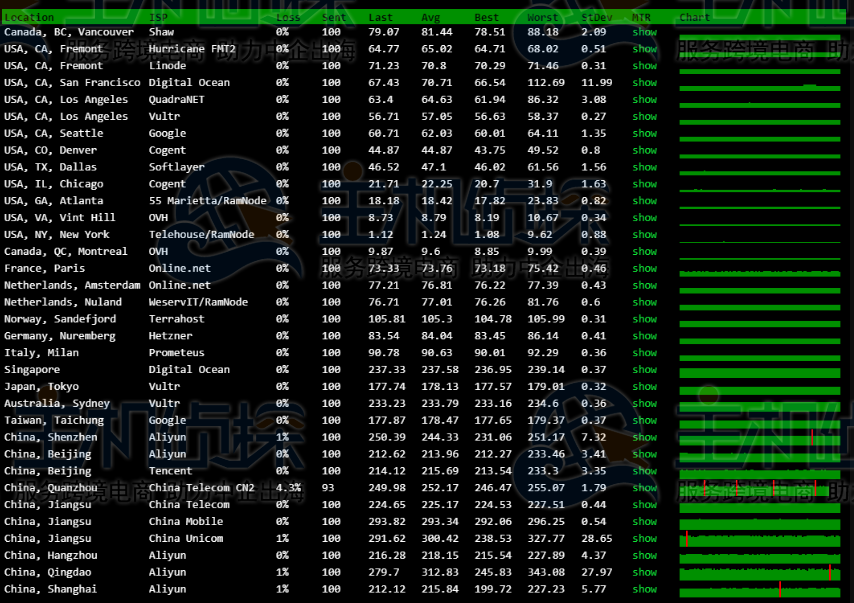Viewport: 854px width, 603px height.
Task: Click show for Dallas Softlayer row
Action: tap(644, 167)
